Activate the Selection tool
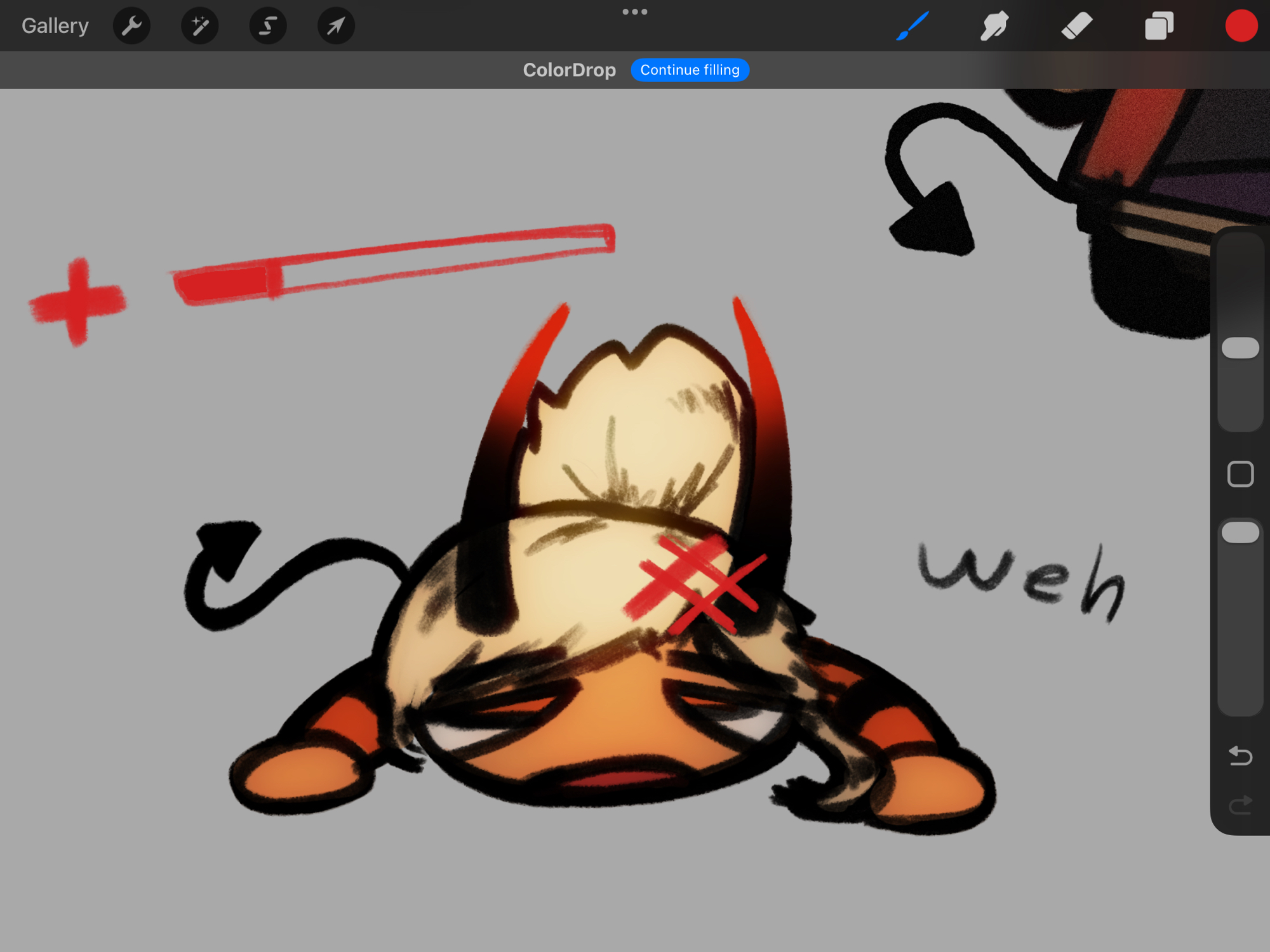1270x952 pixels. pyautogui.click(x=268, y=26)
